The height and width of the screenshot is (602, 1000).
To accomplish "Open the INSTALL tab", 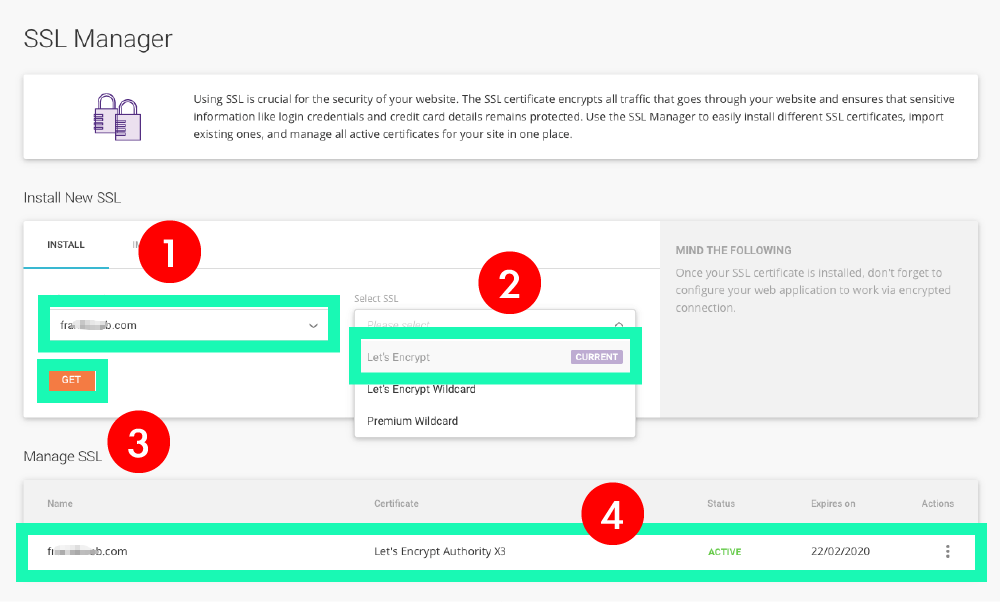I will tap(66, 245).
